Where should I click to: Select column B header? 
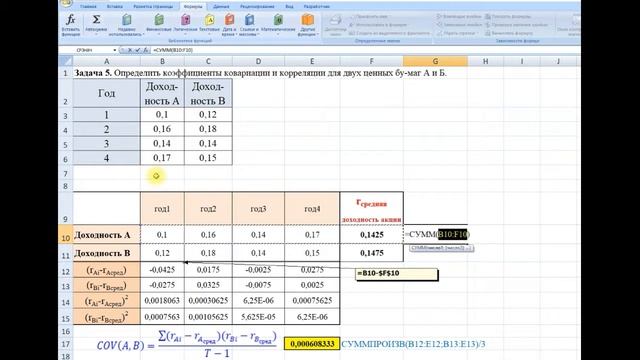[x=162, y=61]
